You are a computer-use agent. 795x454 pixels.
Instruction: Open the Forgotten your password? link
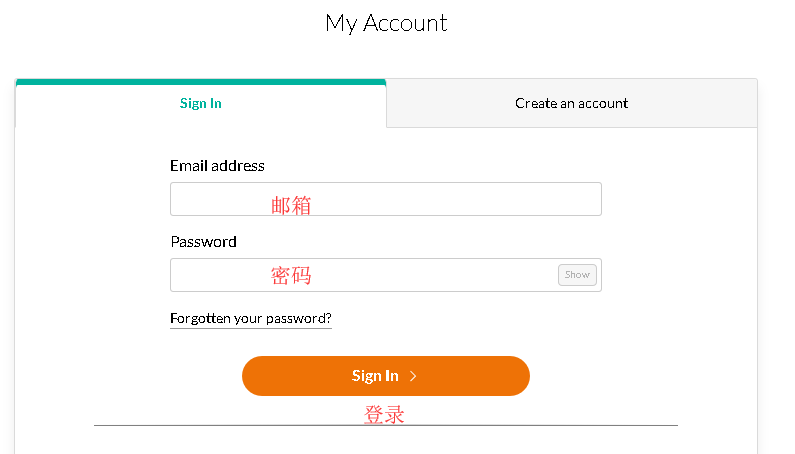250,319
